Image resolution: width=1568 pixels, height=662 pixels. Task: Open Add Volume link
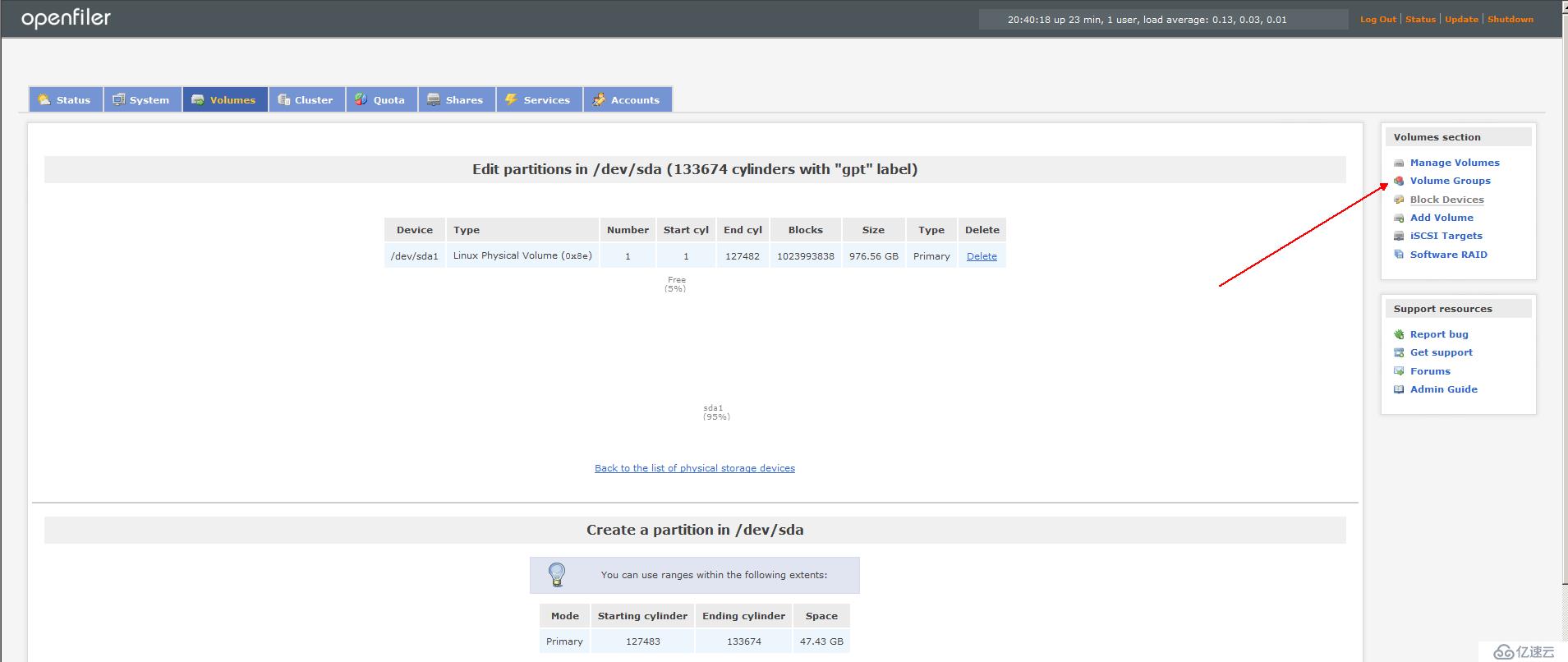coord(1442,218)
